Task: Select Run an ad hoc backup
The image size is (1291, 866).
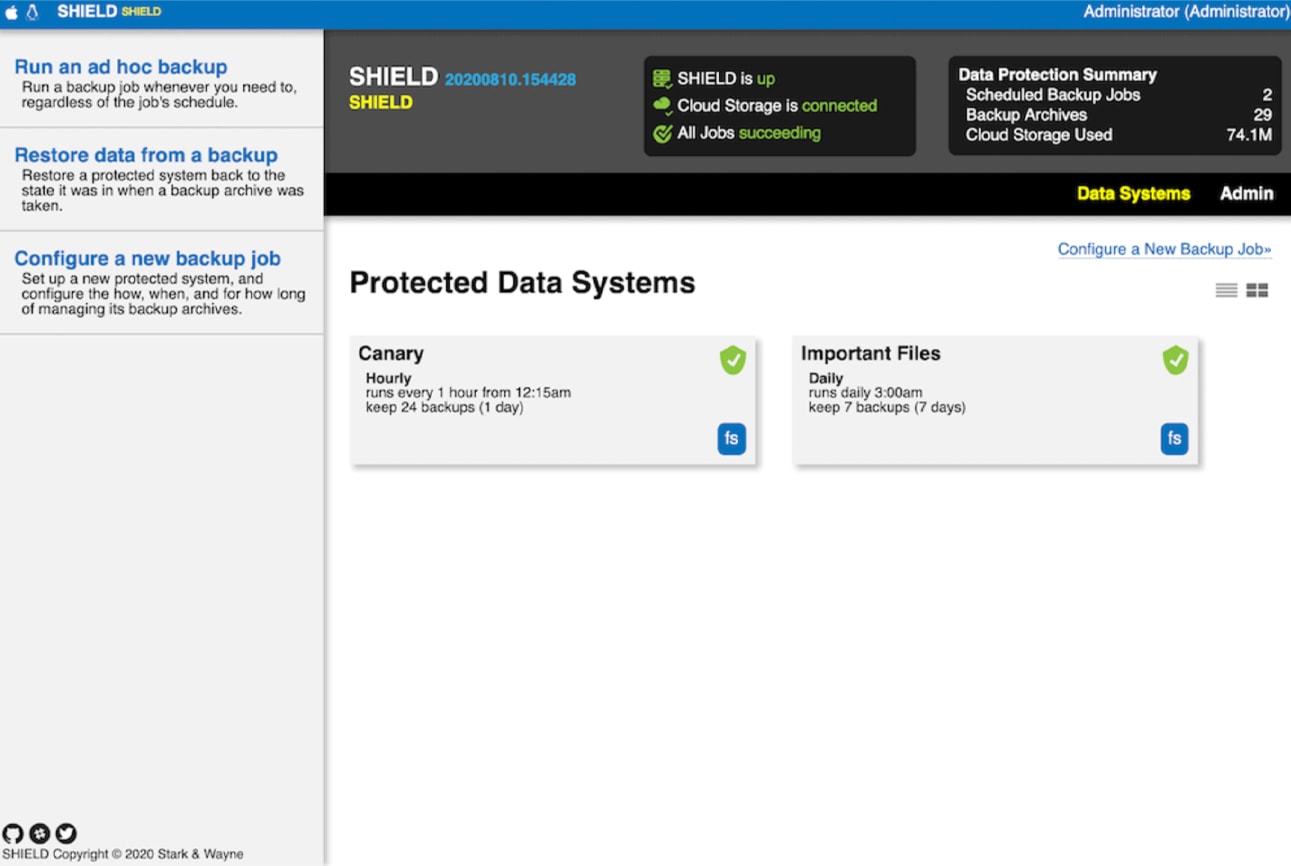Action: click(121, 67)
